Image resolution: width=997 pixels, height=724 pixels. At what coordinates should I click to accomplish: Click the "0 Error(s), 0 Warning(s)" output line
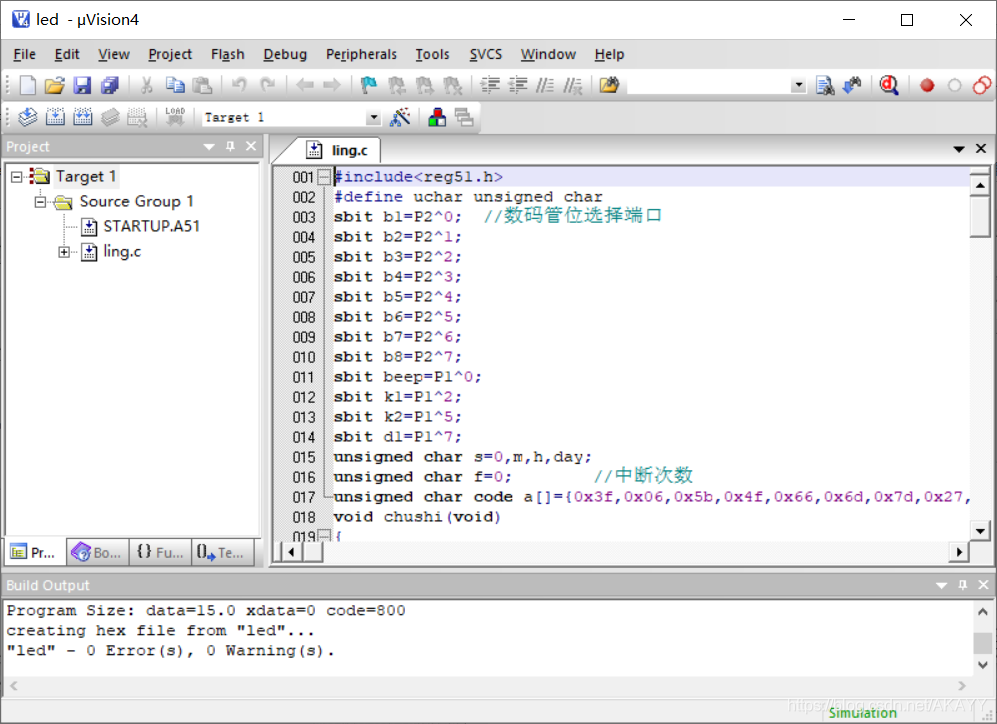coord(170,651)
